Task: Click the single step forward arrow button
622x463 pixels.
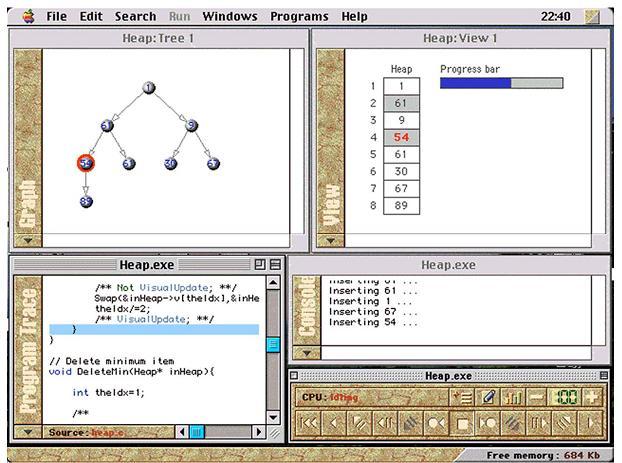Action: pos(591,423)
